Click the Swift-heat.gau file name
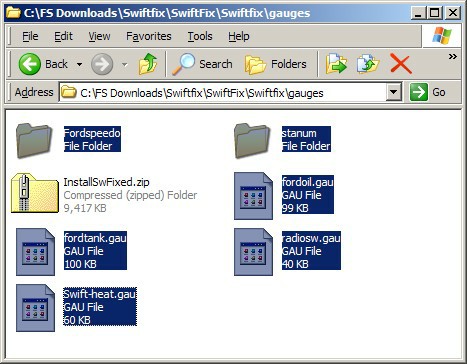 100,294
